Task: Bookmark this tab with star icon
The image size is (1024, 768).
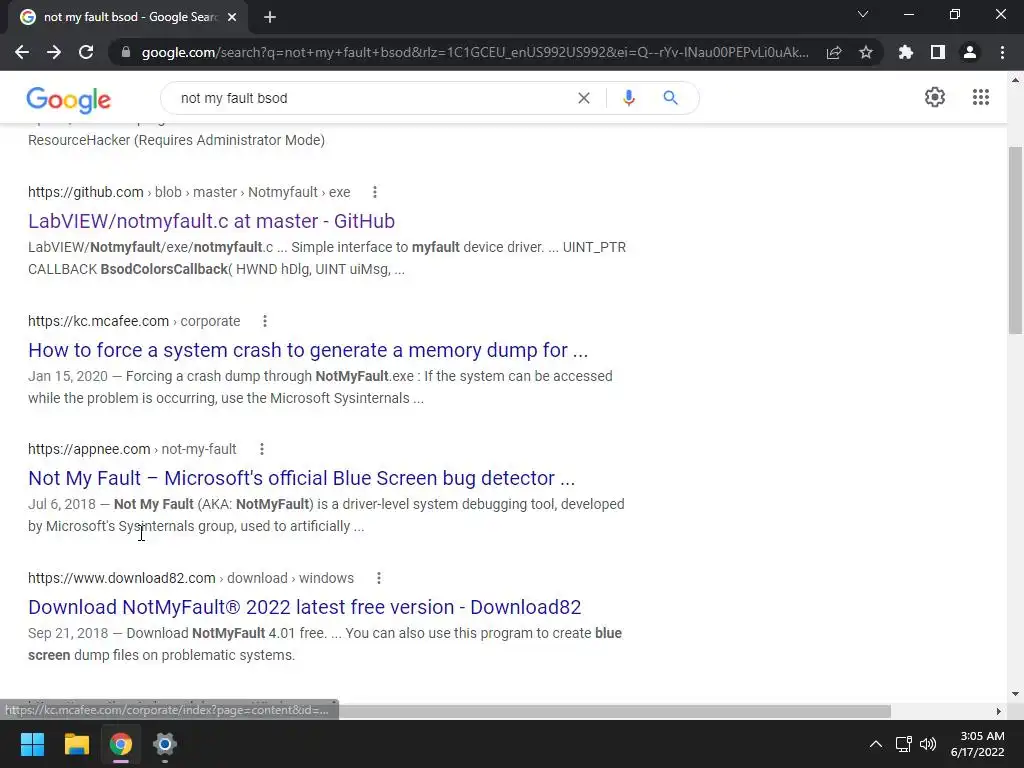Action: pos(866,52)
